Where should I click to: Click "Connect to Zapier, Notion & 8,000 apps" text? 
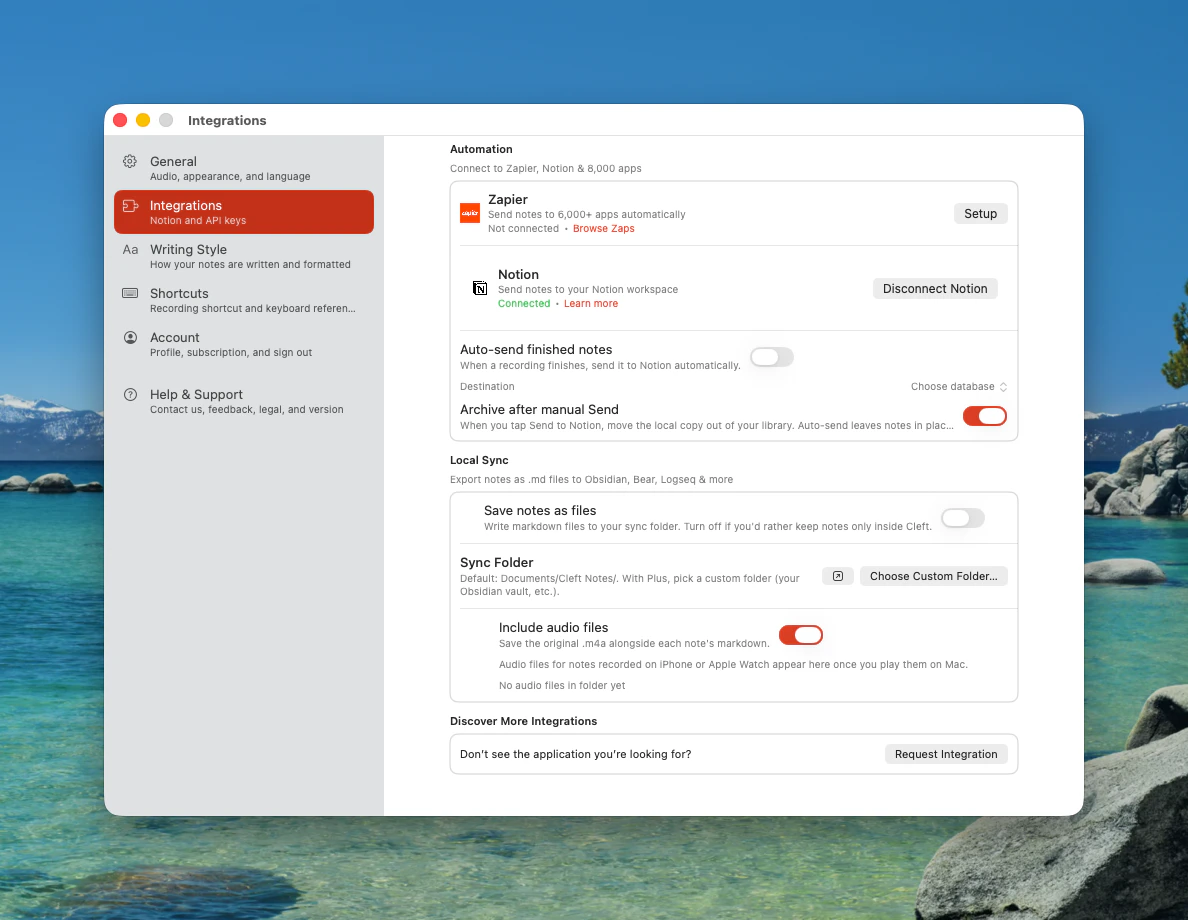coord(546,168)
